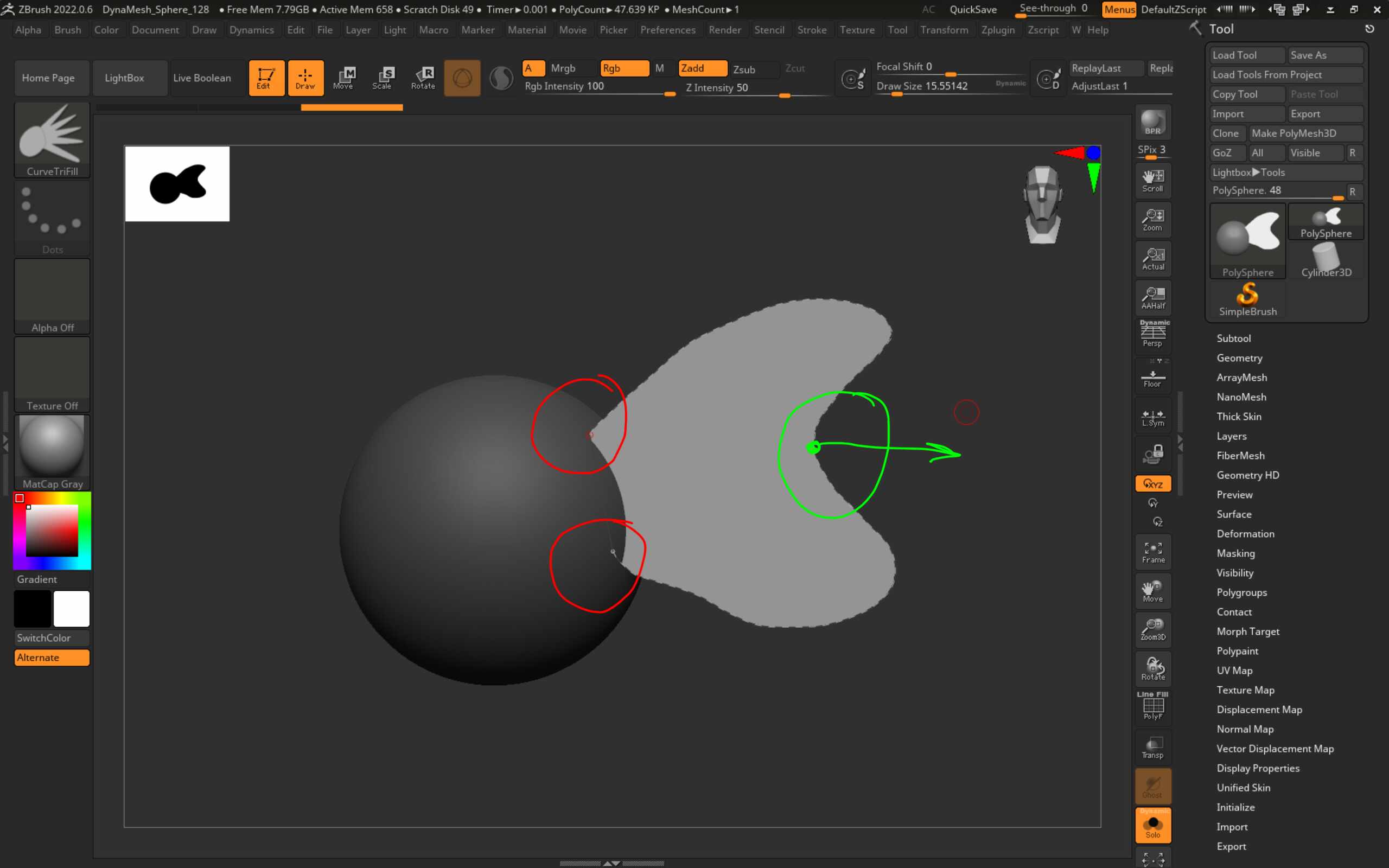Expand the Geometry section

[1239, 358]
